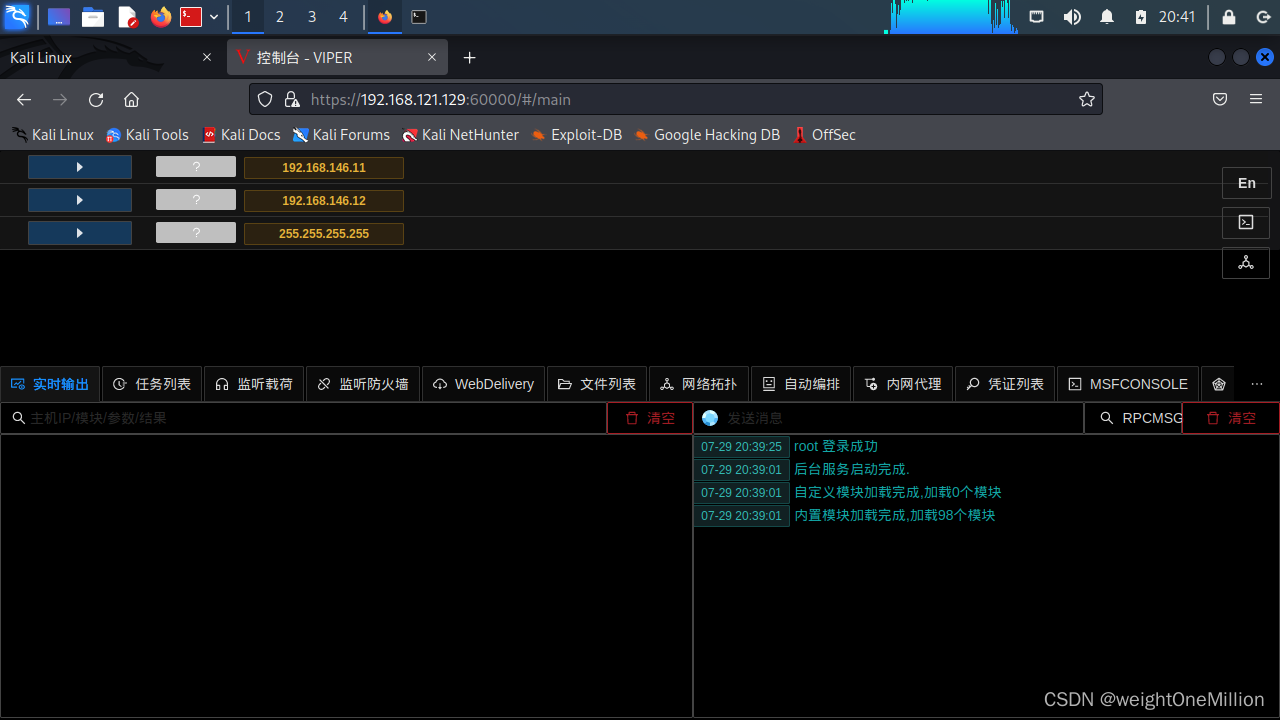Click the RPCMSG search button
The image size is (1280, 720).
click(x=1134, y=418)
